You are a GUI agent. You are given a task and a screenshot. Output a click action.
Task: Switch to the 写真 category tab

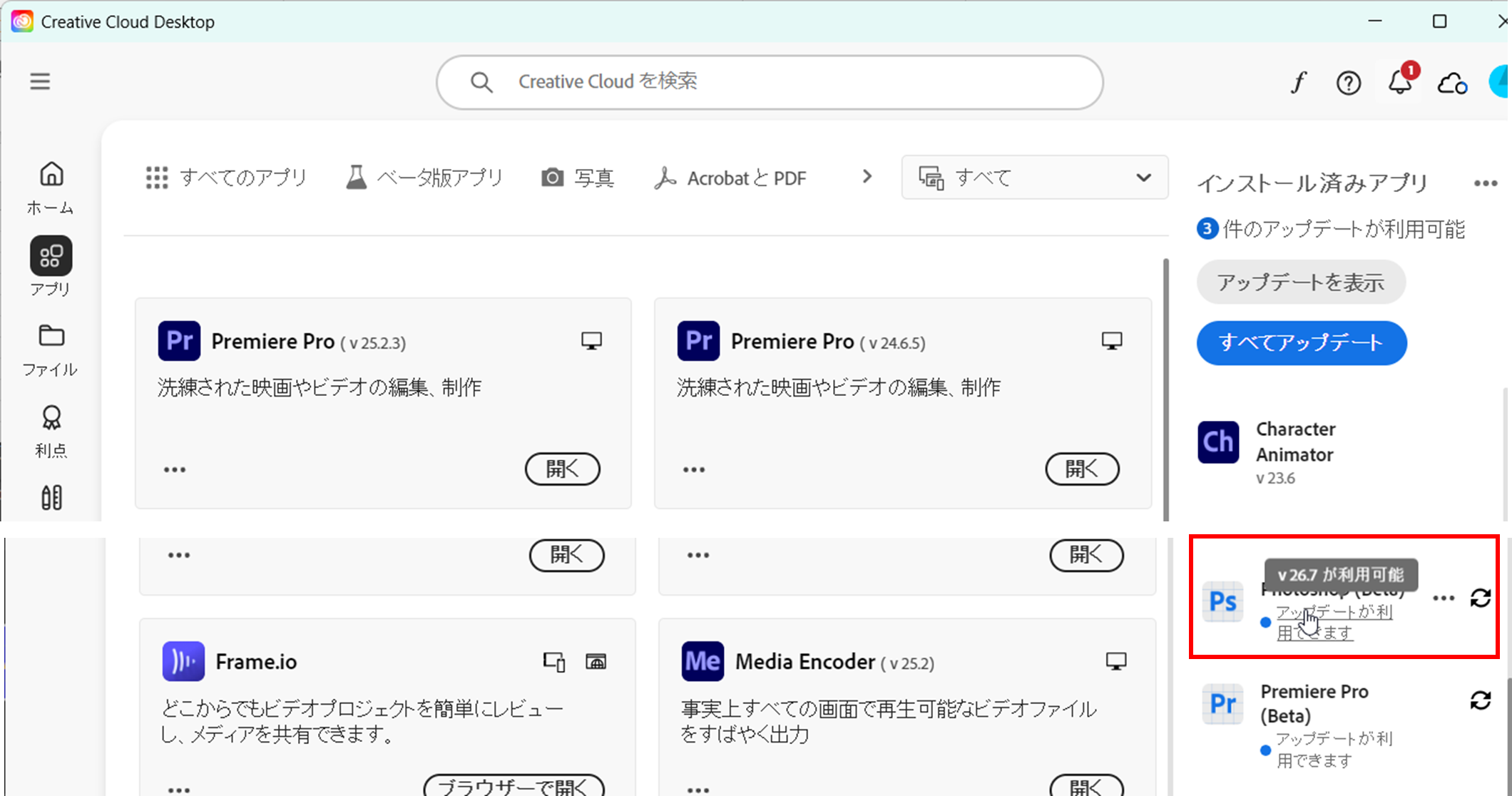pyautogui.click(x=579, y=178)
